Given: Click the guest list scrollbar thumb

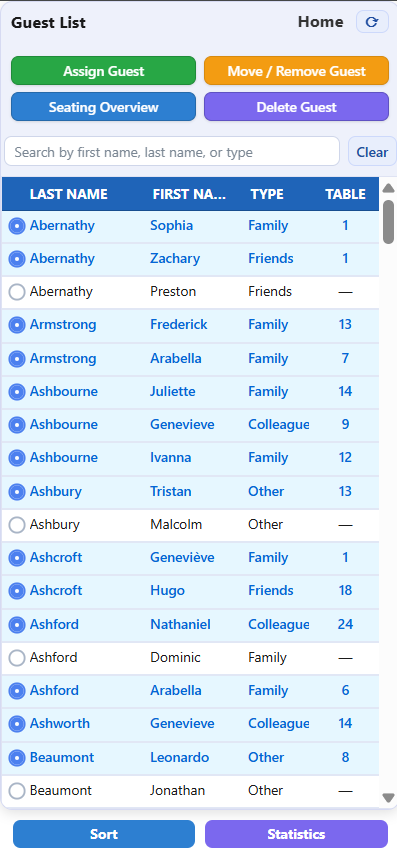Looking at the screenshot, I should click(x=388, y=221).
